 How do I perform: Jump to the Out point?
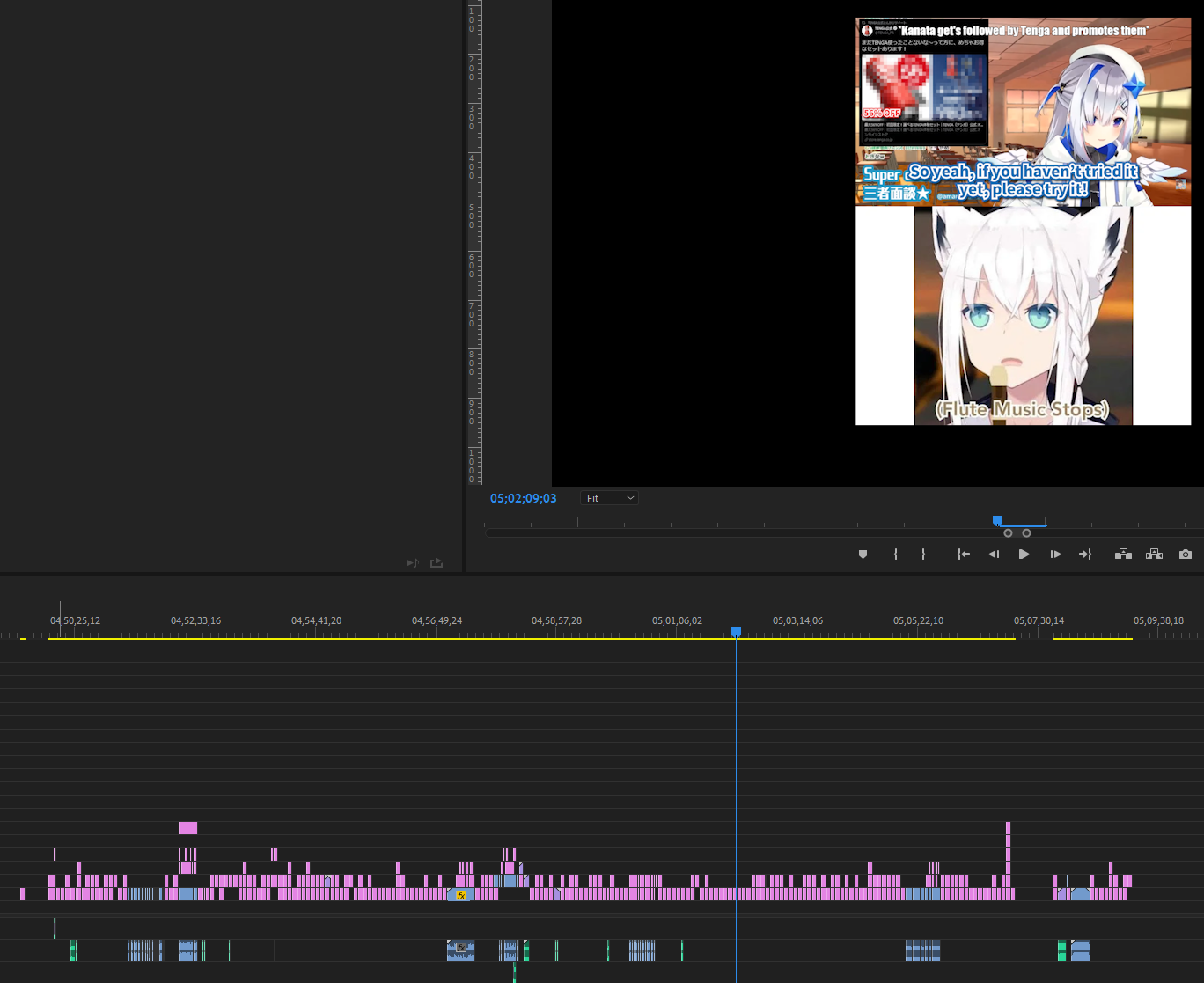pyautogui.click(x=1085, y=554)
